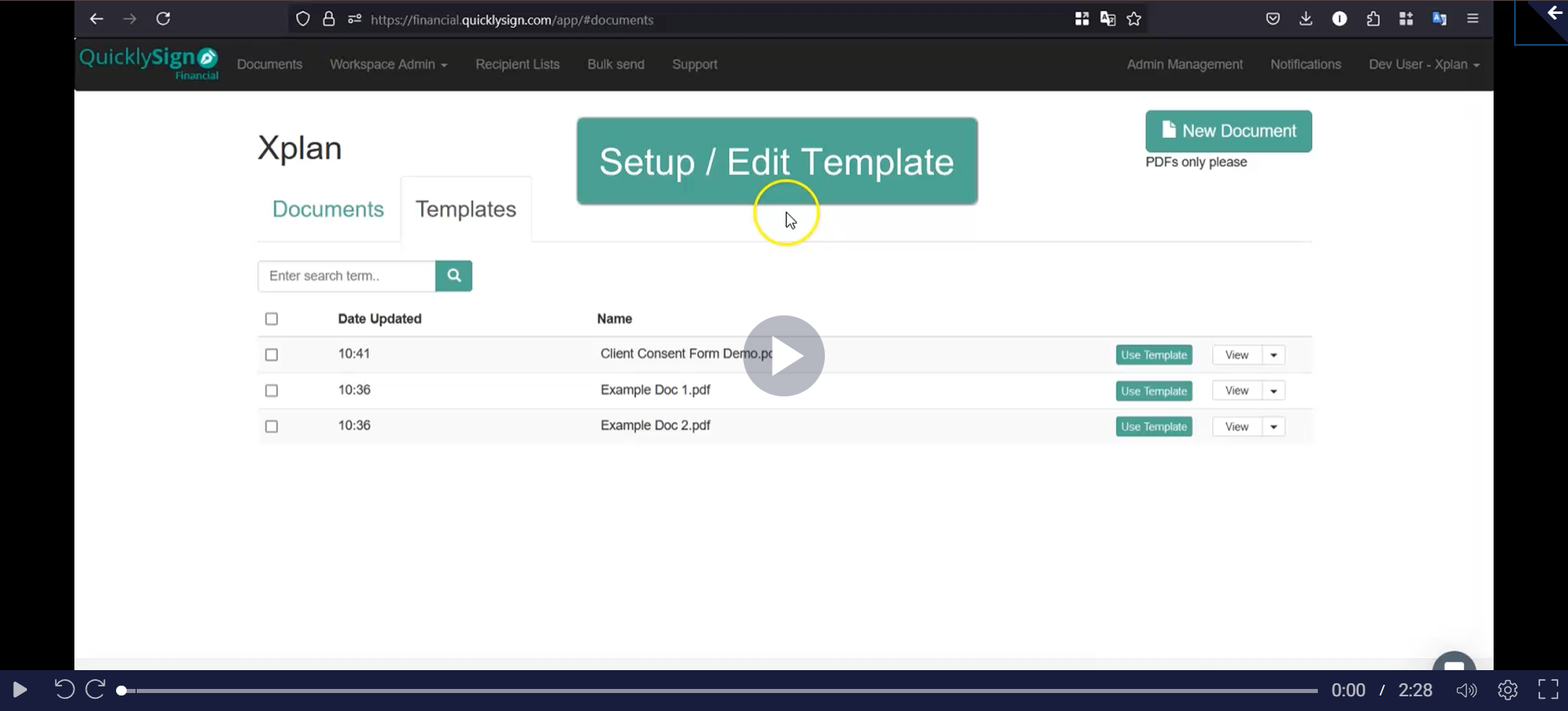Play the video with center play button
1568x711 pixels.
(783, 356)
